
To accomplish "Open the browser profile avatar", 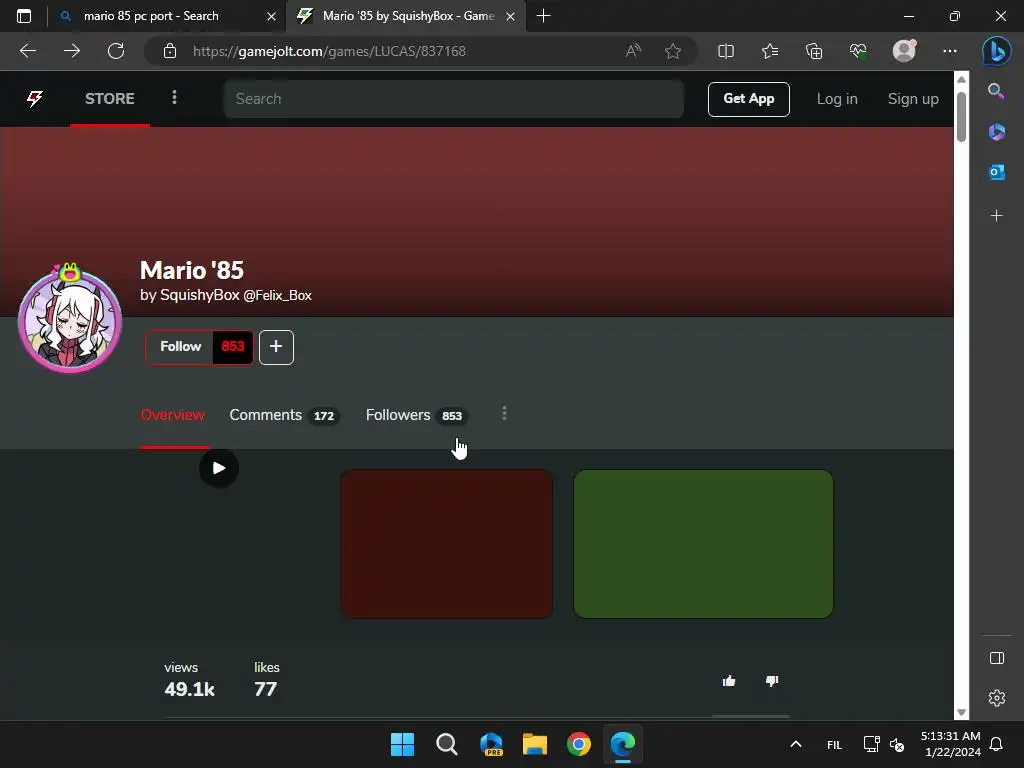I will point(904,50).
